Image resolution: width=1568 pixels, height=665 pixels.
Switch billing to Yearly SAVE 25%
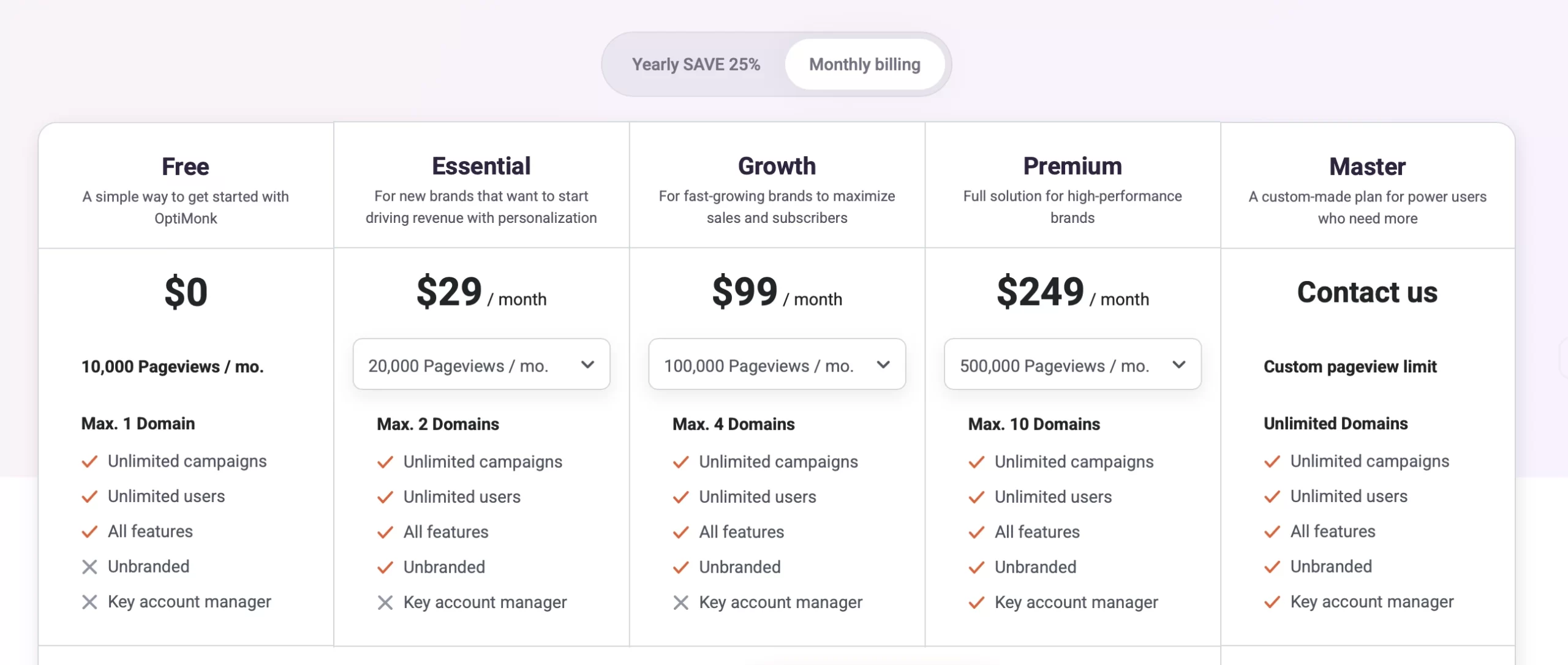[697, 64]
